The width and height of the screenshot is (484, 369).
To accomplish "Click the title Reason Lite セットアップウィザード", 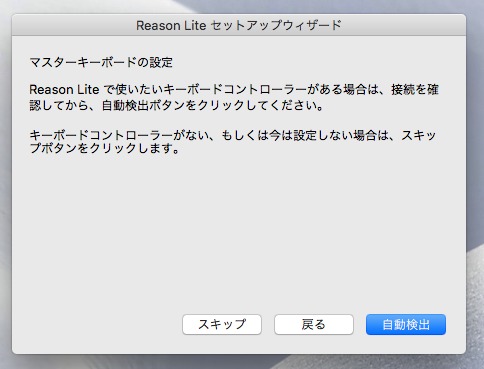I will click(x=239, y=25).
